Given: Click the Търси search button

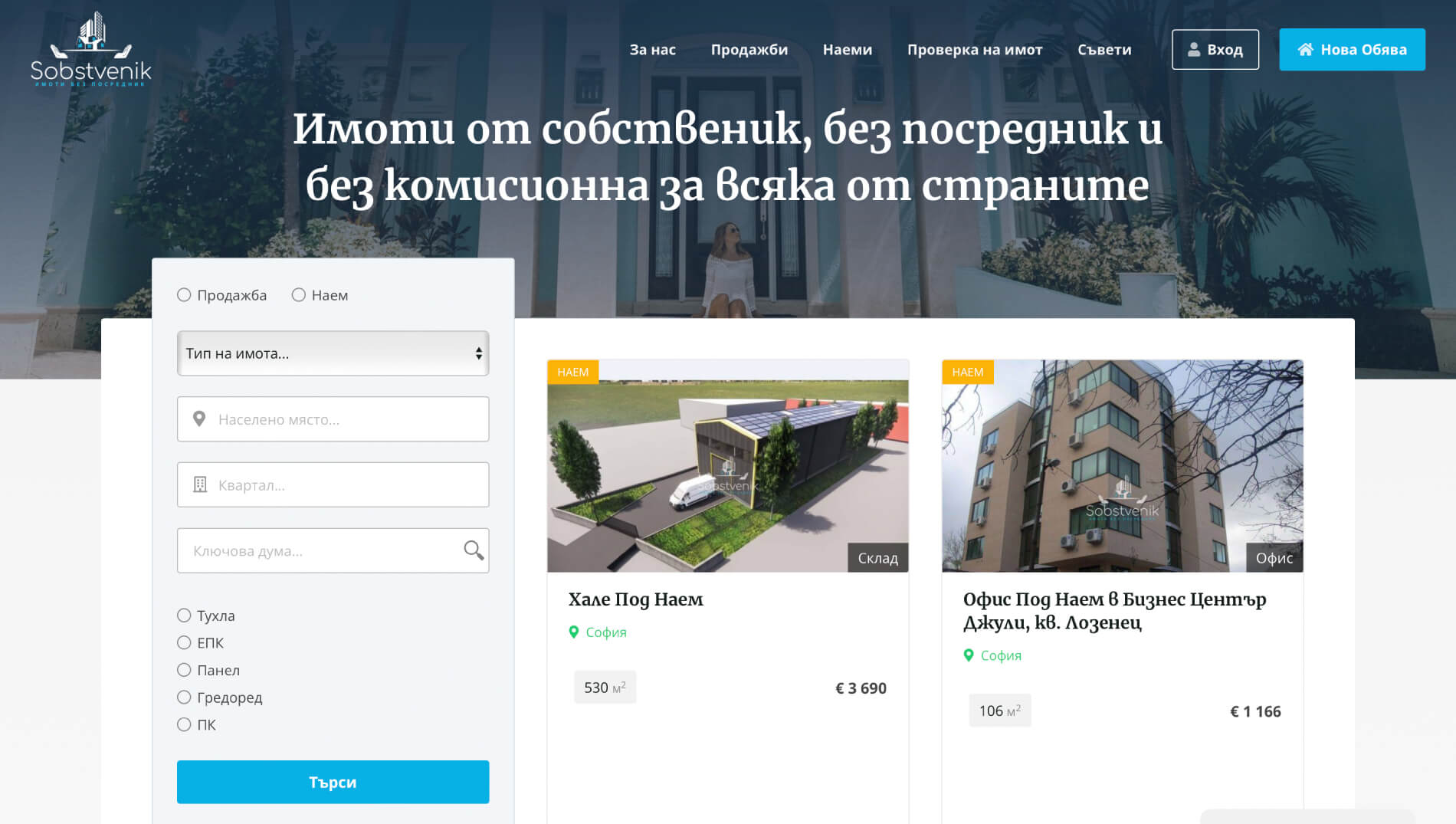Looking at the screenshot, I should pyautogui.click(x=333, y=782).
